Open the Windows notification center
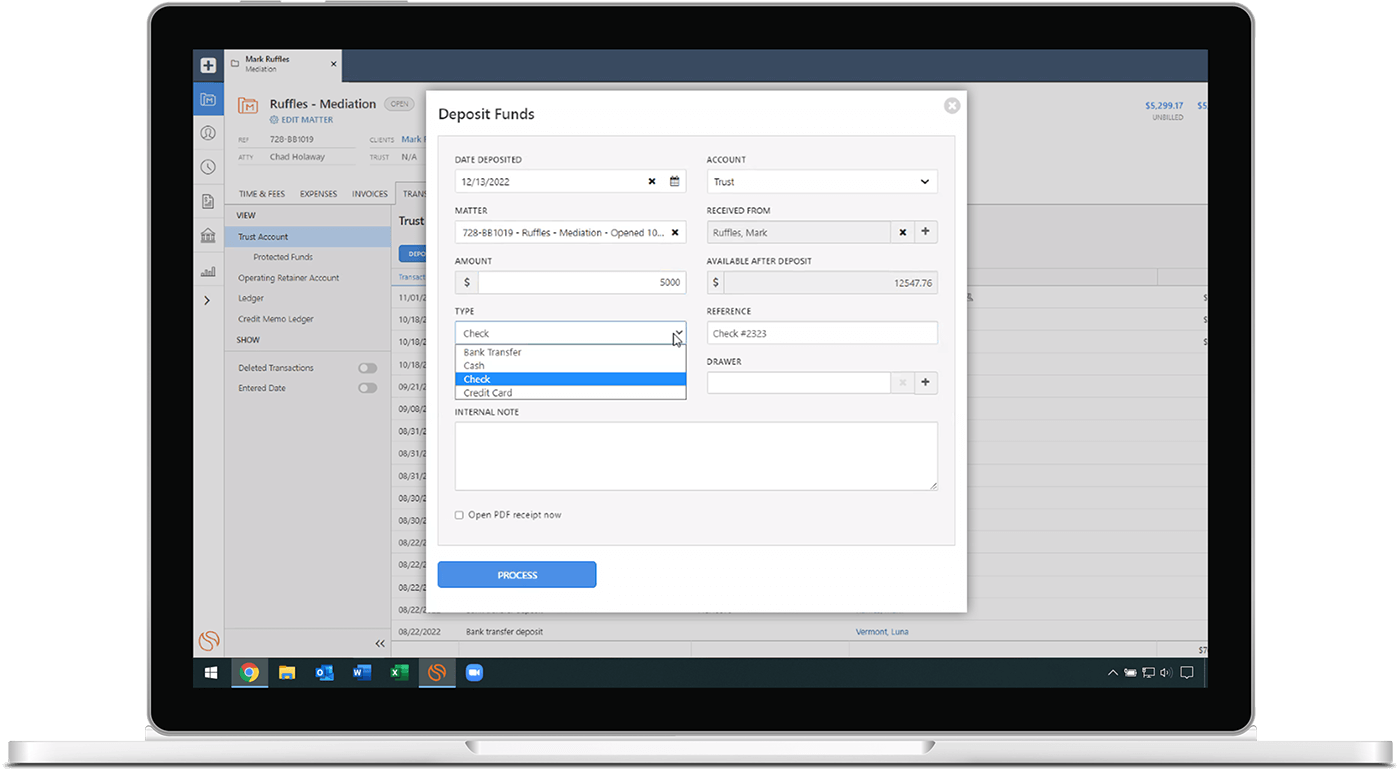Screen dimensions: 1400x773 click(x=1187, y=673)
